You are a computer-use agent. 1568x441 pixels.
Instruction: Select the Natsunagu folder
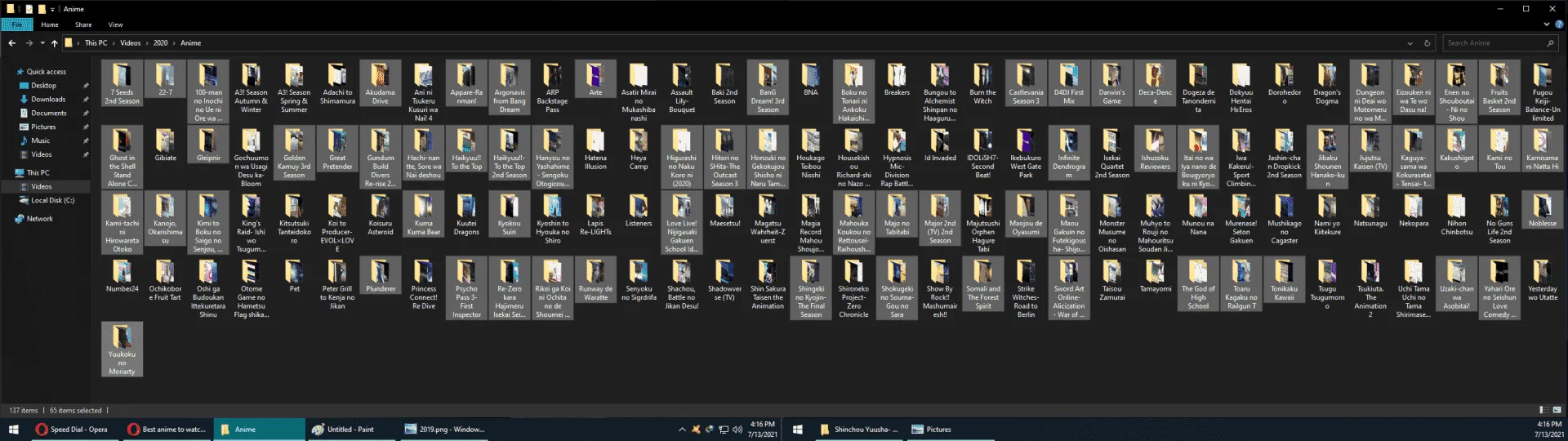1370,210
